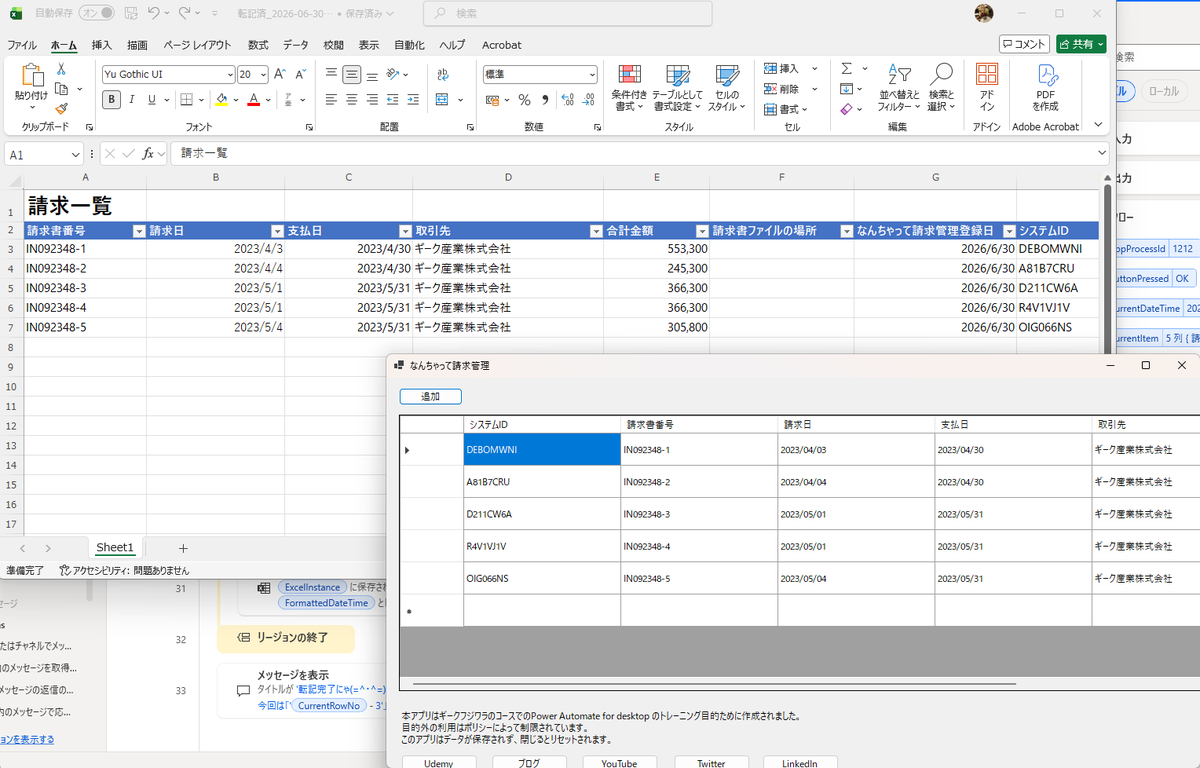Toggle the AutoSave switch
Viewport: 1200px width, 768px height.
[x=96, y=13]
